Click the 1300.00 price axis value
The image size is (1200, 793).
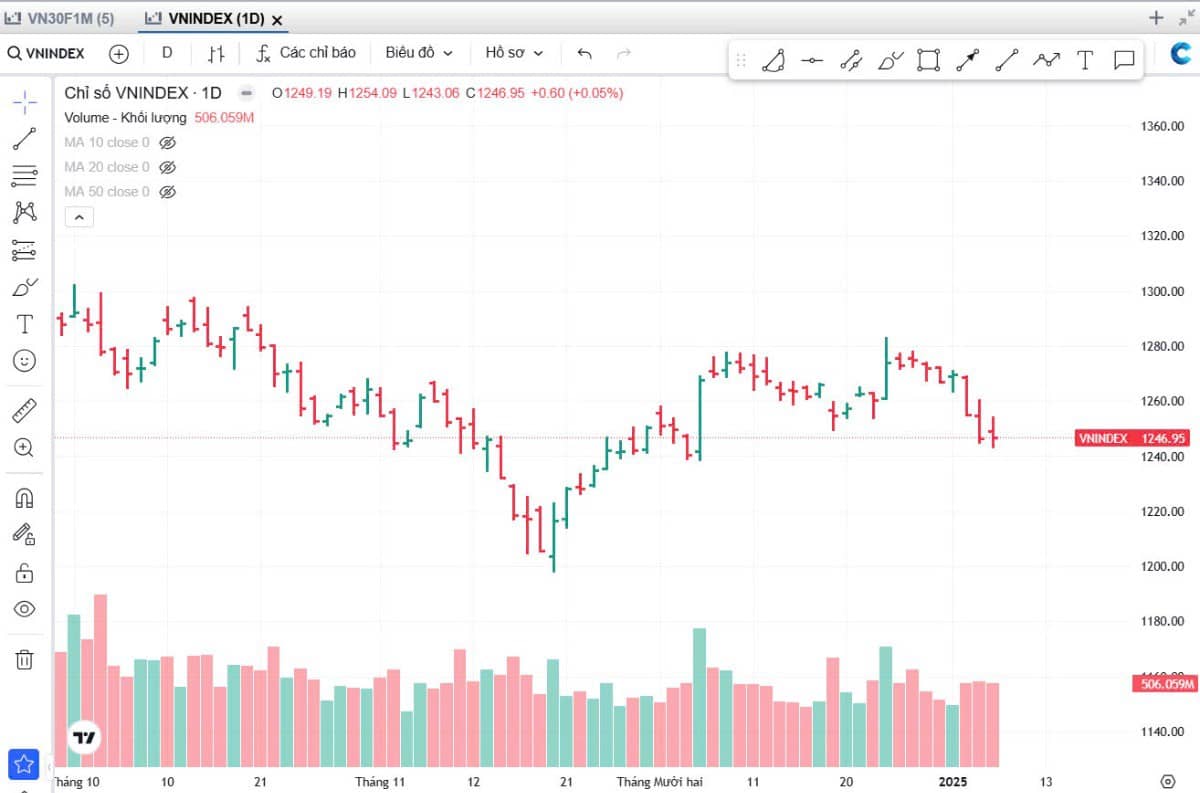(1162, 291)
